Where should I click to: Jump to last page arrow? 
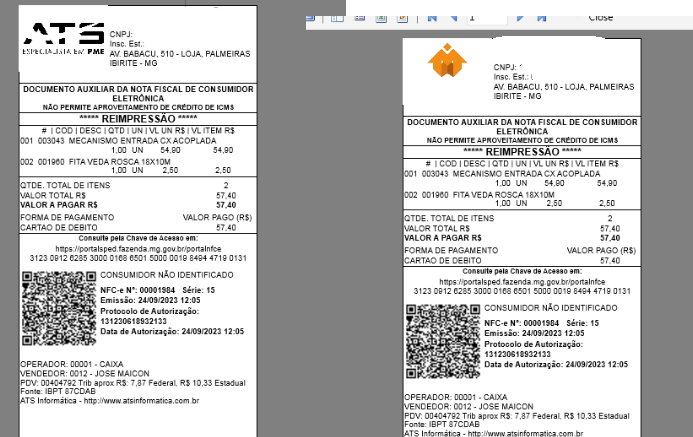541,18
